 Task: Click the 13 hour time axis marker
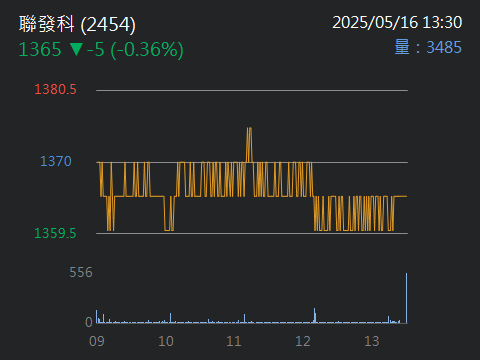point(371,341)
